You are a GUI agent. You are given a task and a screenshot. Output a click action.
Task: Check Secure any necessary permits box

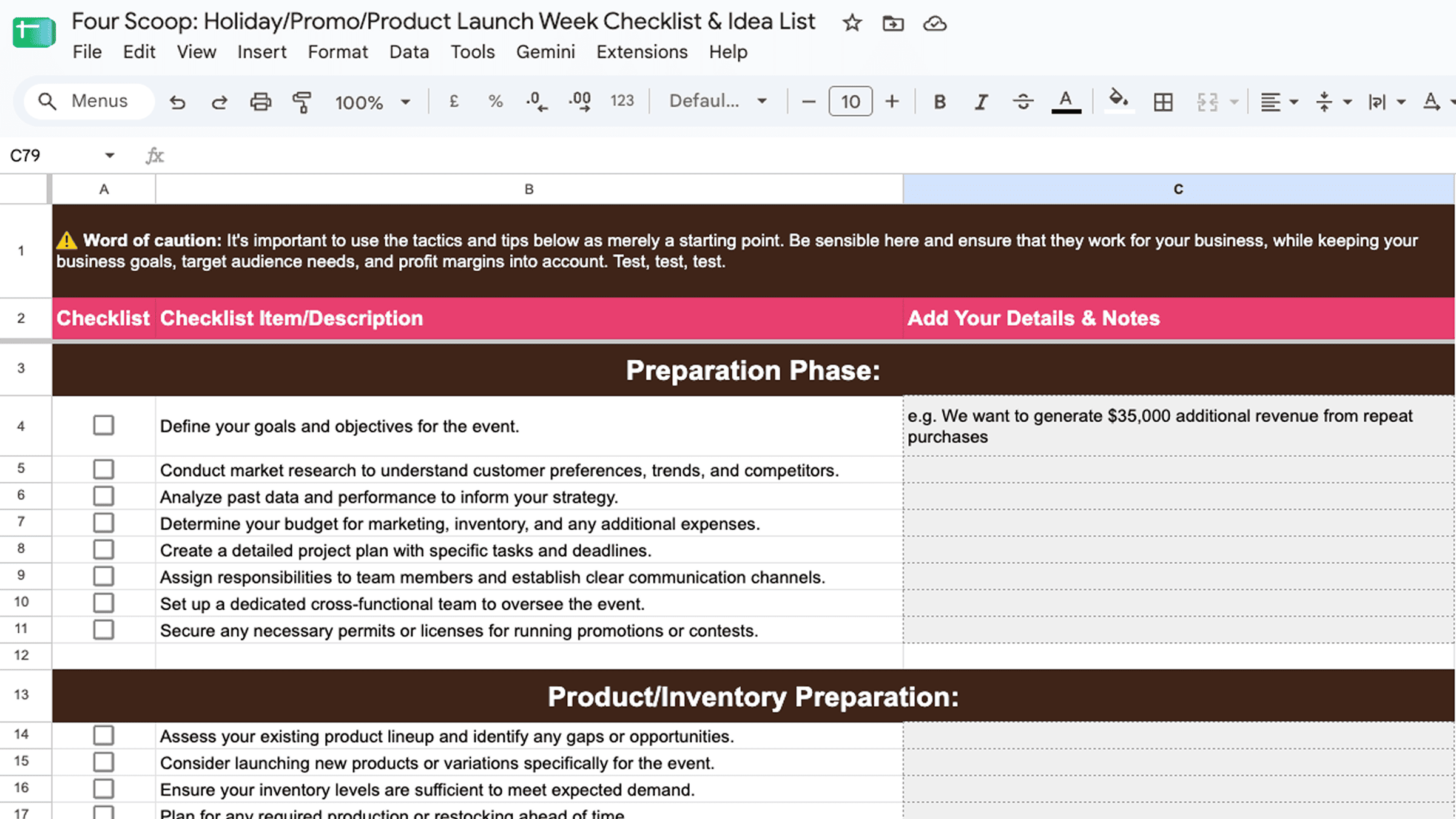pyautogui.click(x=104, y=629)
